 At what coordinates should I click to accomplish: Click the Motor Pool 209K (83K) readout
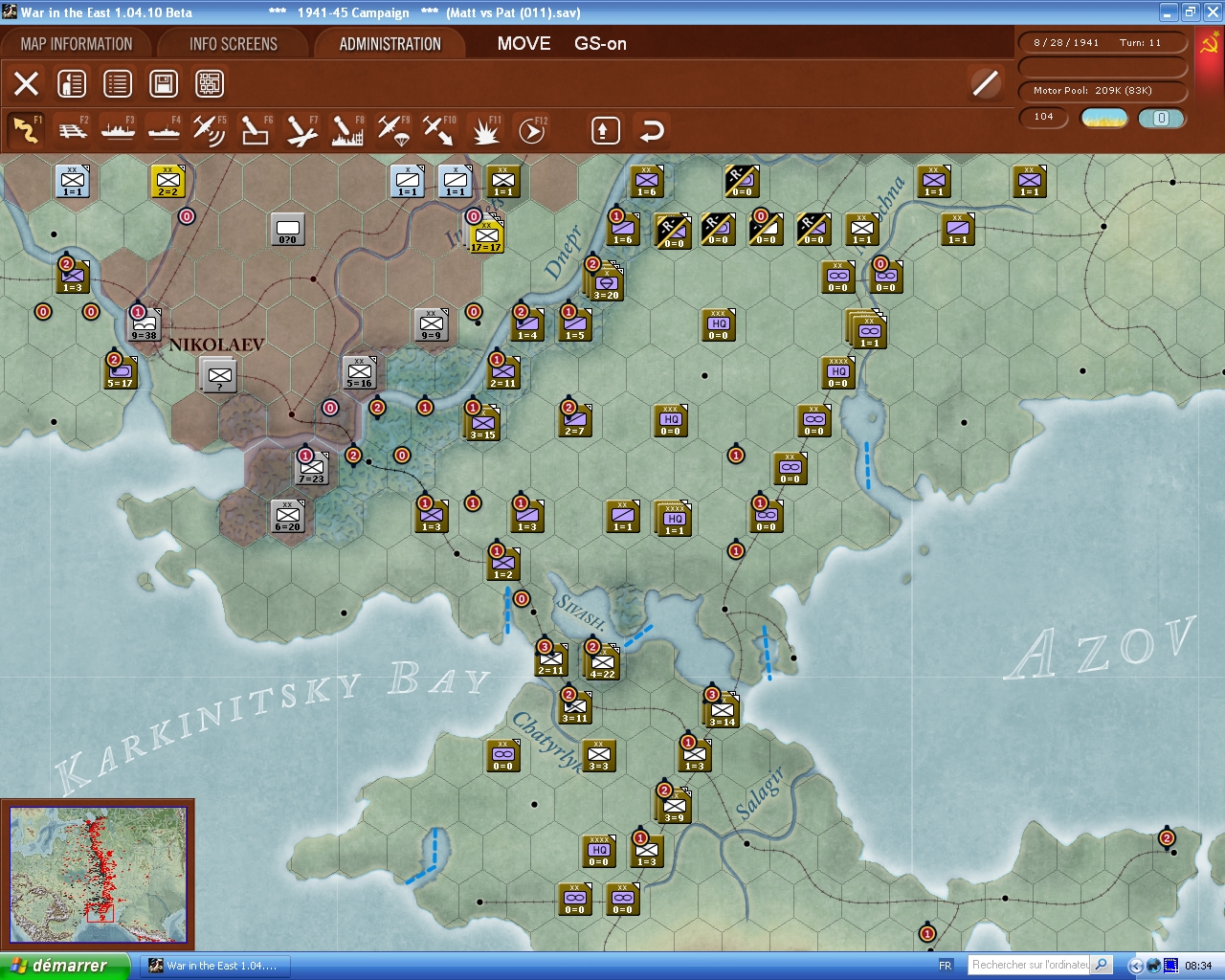tap(1102, 91)
